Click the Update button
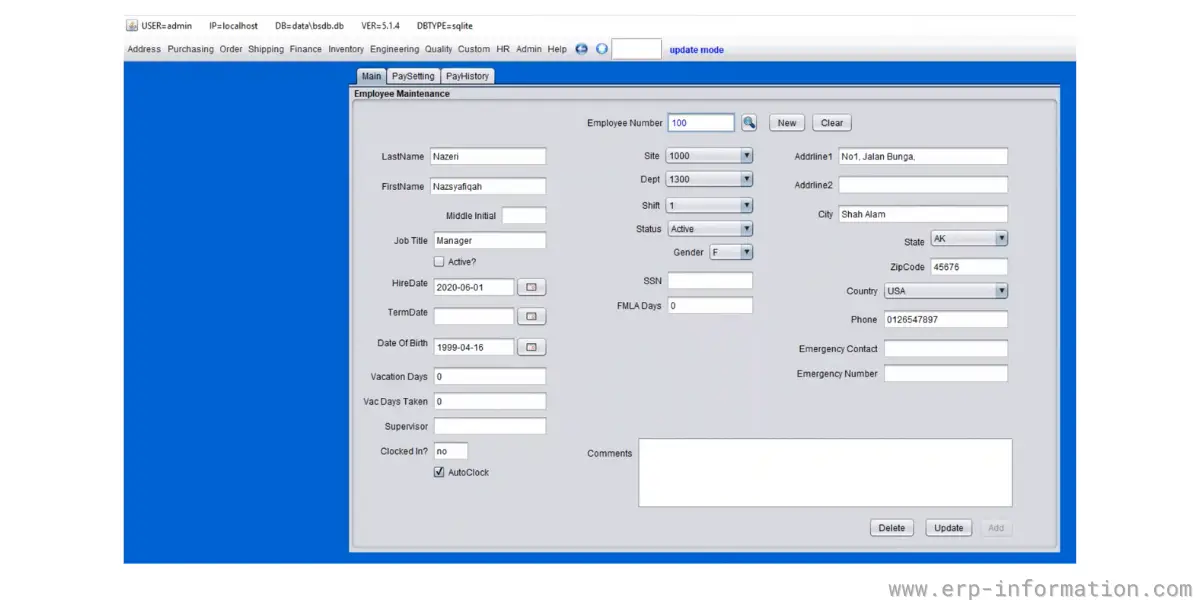1200x600 pixels. [949, 528]
